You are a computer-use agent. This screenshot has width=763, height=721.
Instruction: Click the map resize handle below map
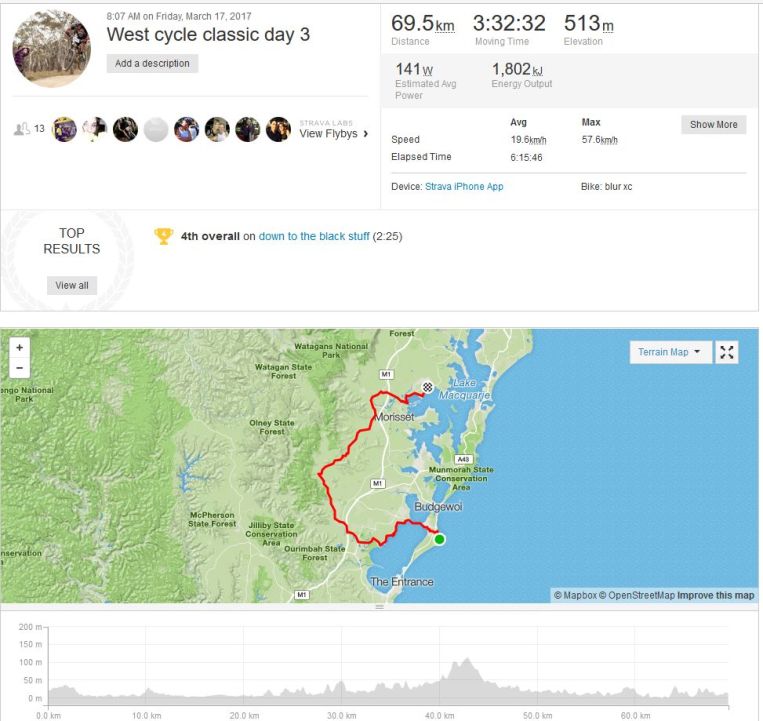379,607
